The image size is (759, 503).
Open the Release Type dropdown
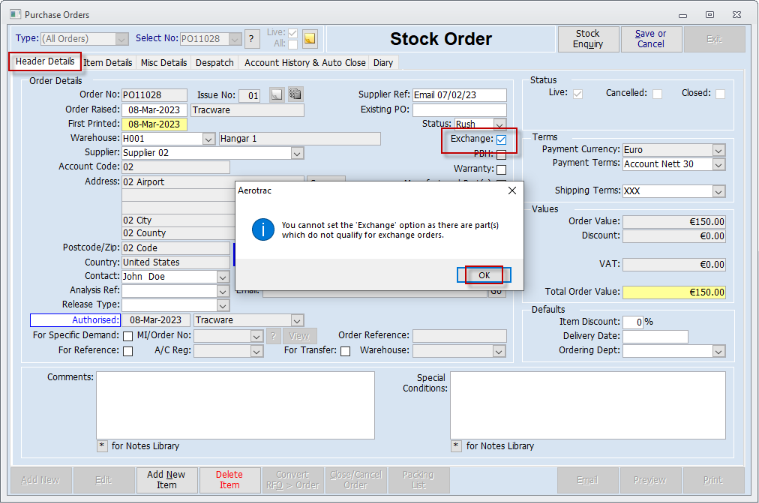point(223,305)
